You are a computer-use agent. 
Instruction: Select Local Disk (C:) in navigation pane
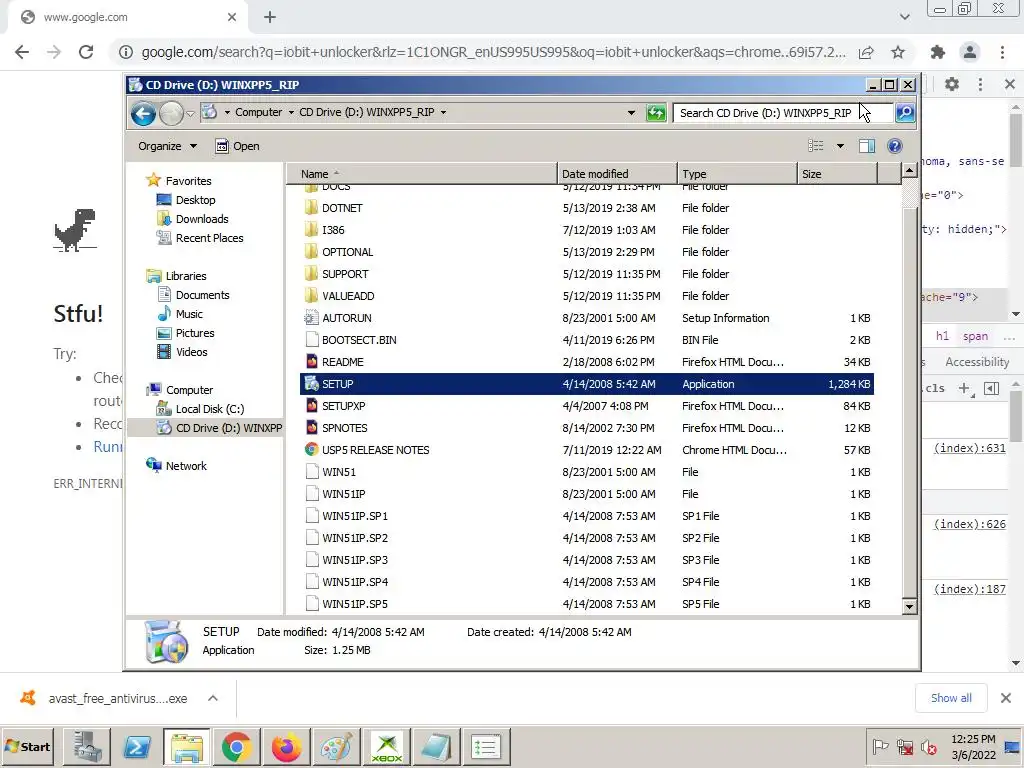click(x=210, y=409)
